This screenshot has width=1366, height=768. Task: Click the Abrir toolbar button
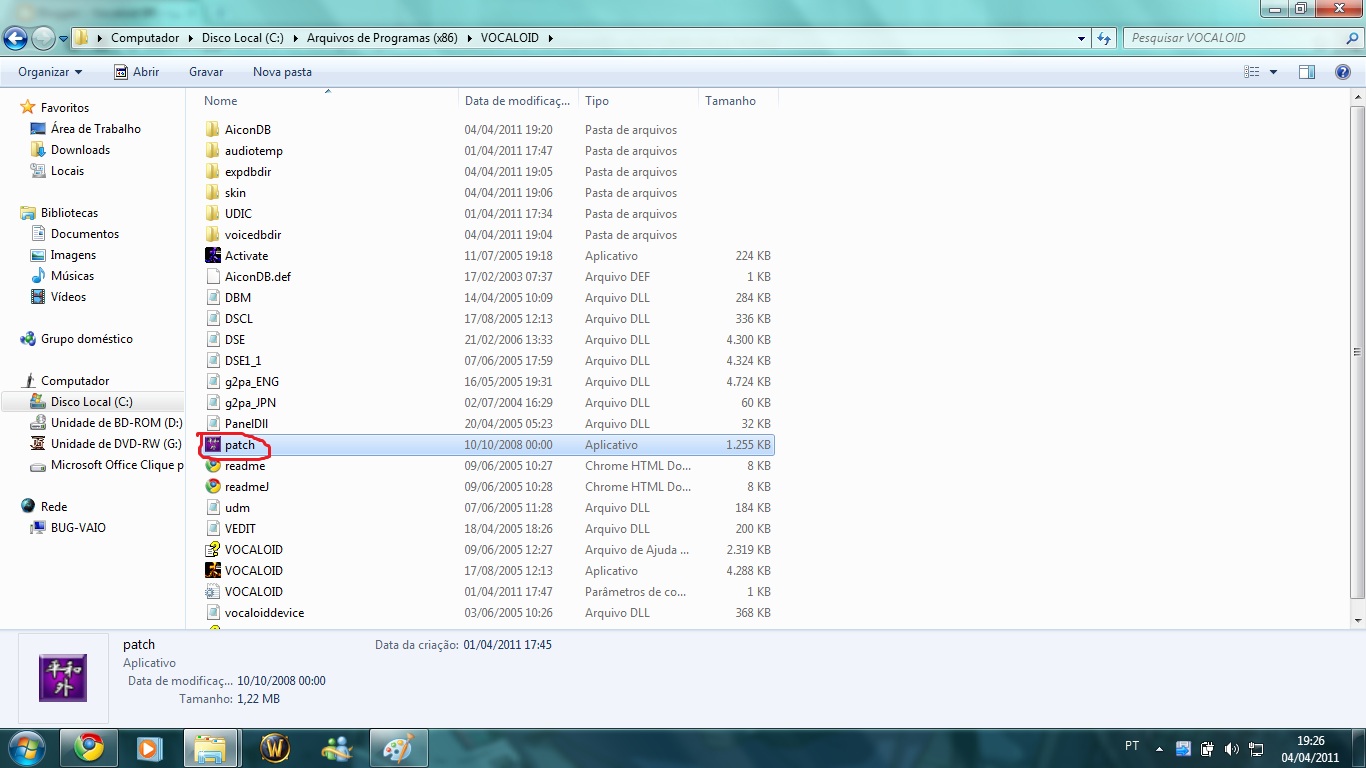point(136,72)
